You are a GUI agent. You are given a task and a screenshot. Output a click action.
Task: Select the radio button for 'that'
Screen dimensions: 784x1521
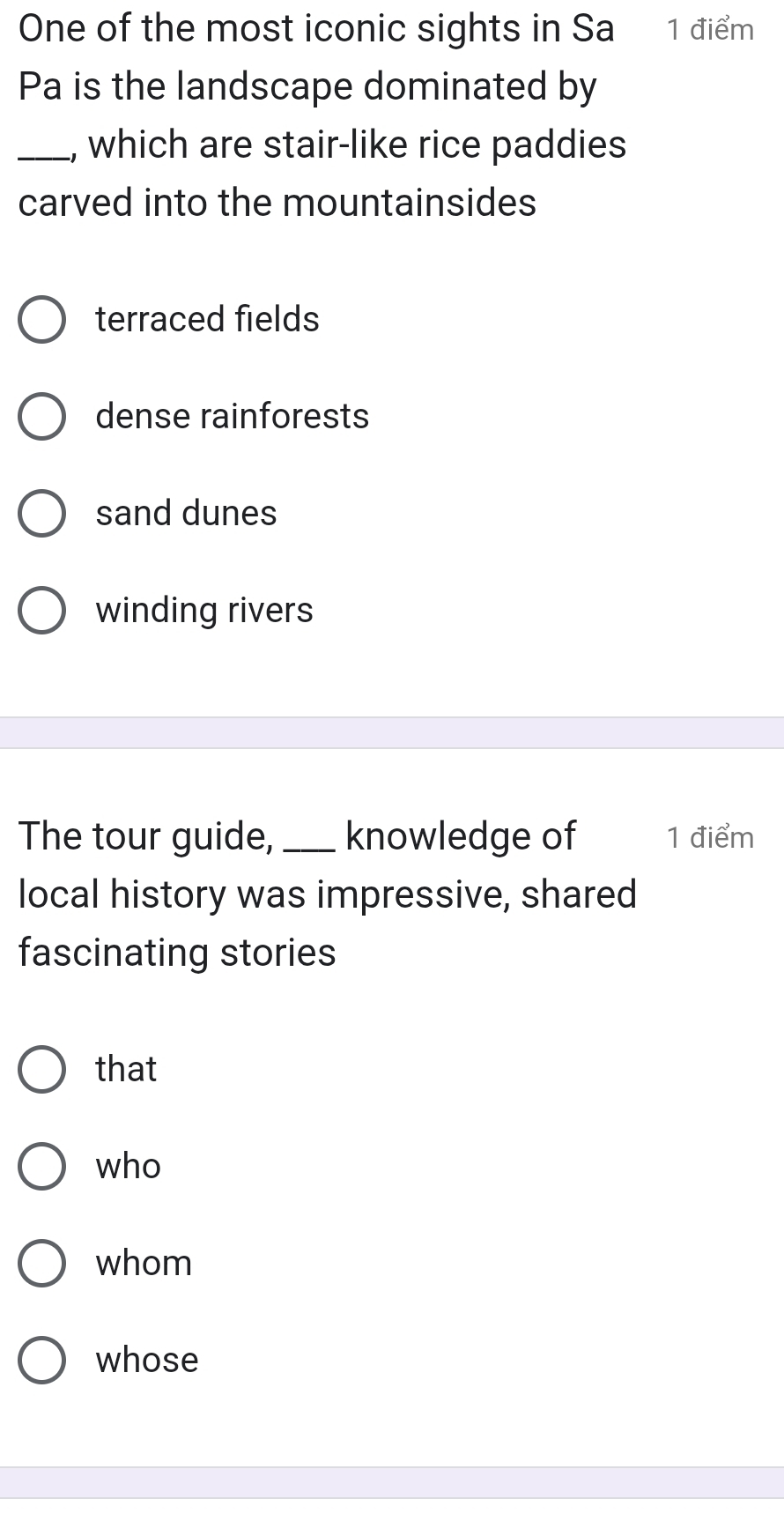pos(41,1070)
